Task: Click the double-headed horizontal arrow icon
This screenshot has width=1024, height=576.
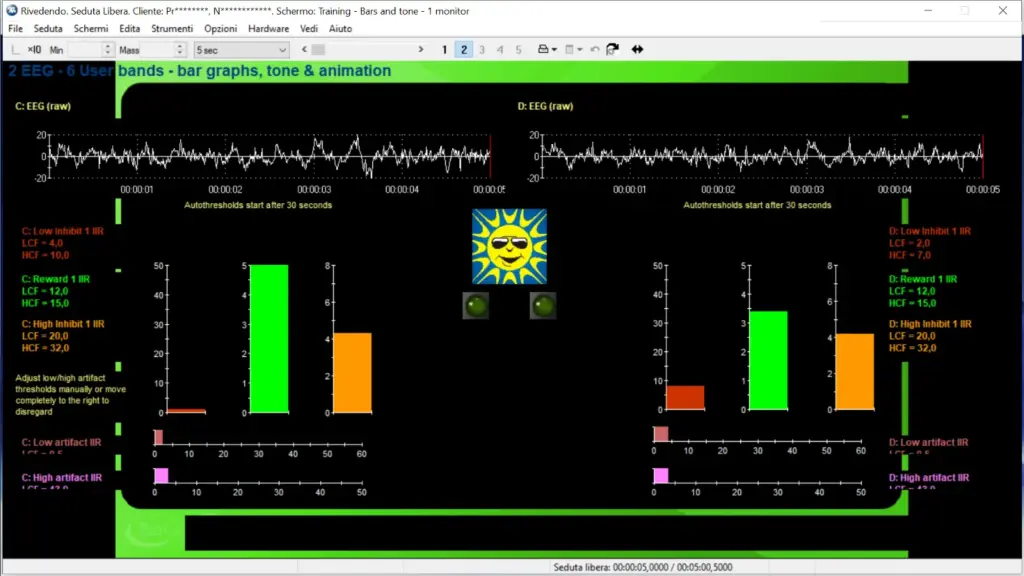Action: (637, 49)
